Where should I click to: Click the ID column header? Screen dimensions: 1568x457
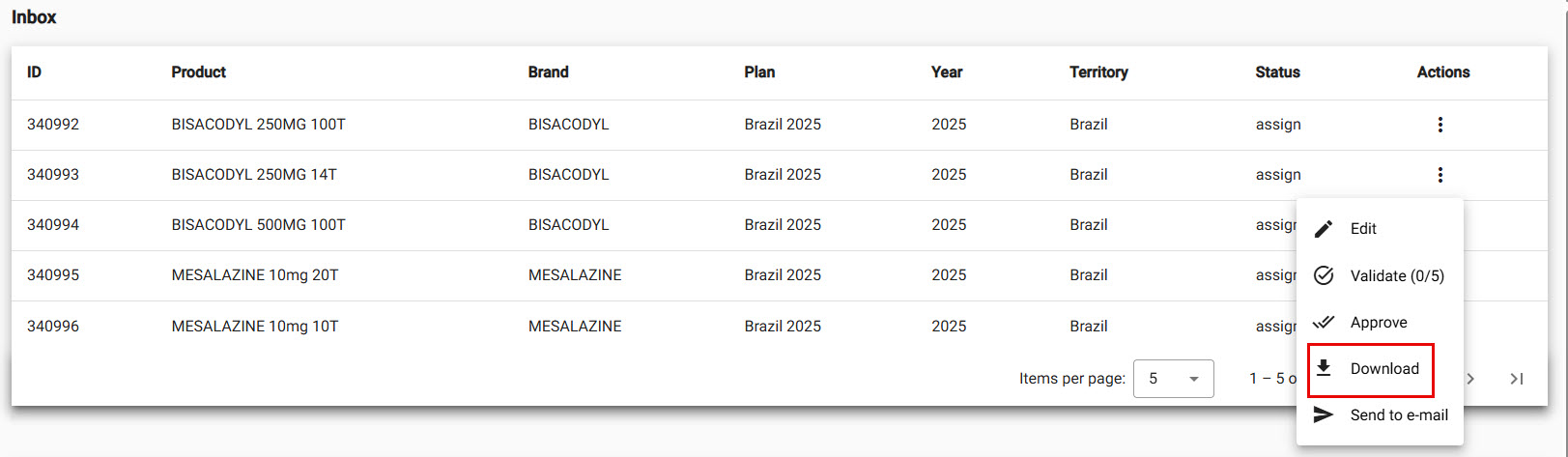(34, 72)
